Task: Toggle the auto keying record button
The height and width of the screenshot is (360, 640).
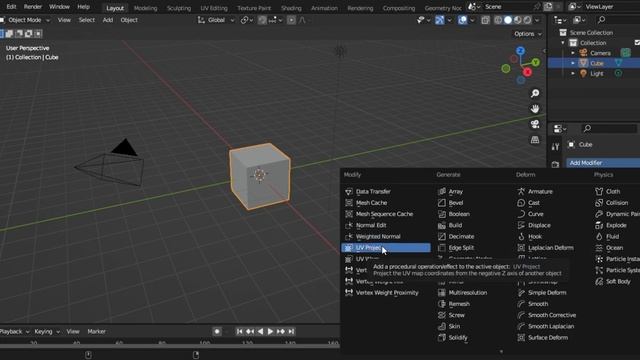Action: 217,331
